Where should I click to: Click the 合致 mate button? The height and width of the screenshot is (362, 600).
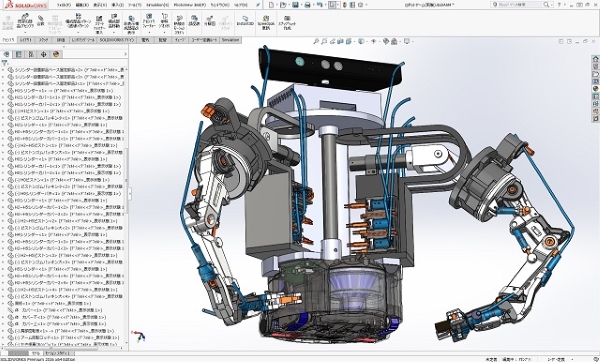pyautogui.click(x=41, y=21)
